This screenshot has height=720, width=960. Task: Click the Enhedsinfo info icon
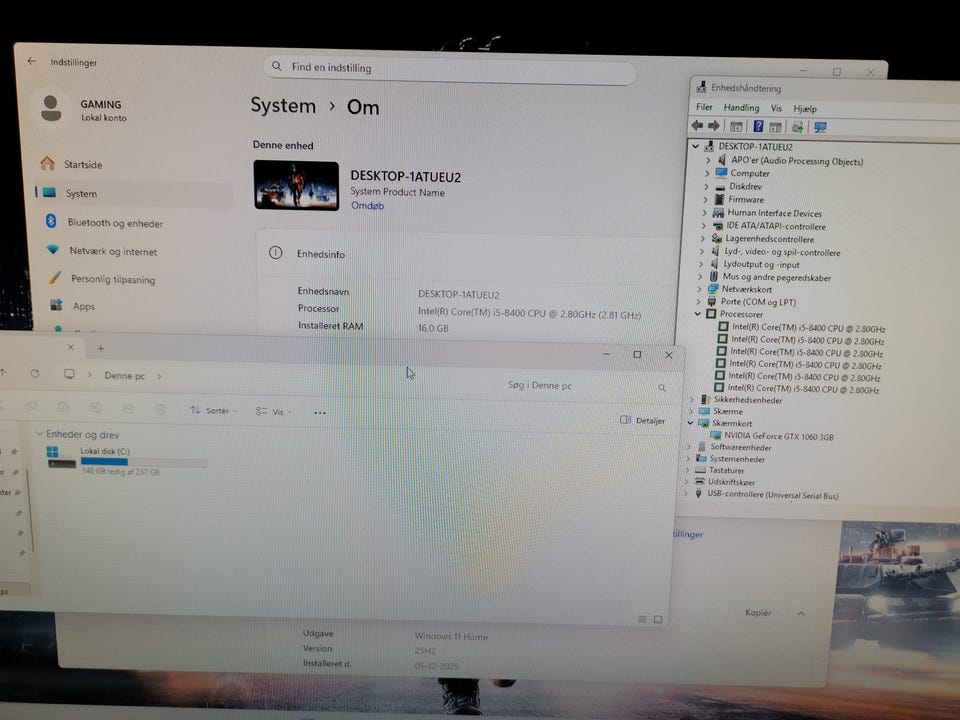point(276,253)
